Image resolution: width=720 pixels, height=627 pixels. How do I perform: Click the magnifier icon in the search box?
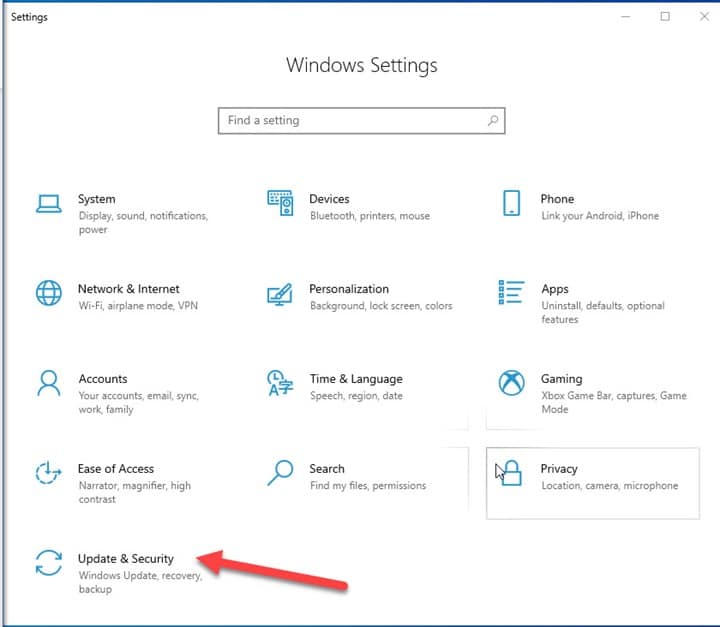(x=493, y=120)
